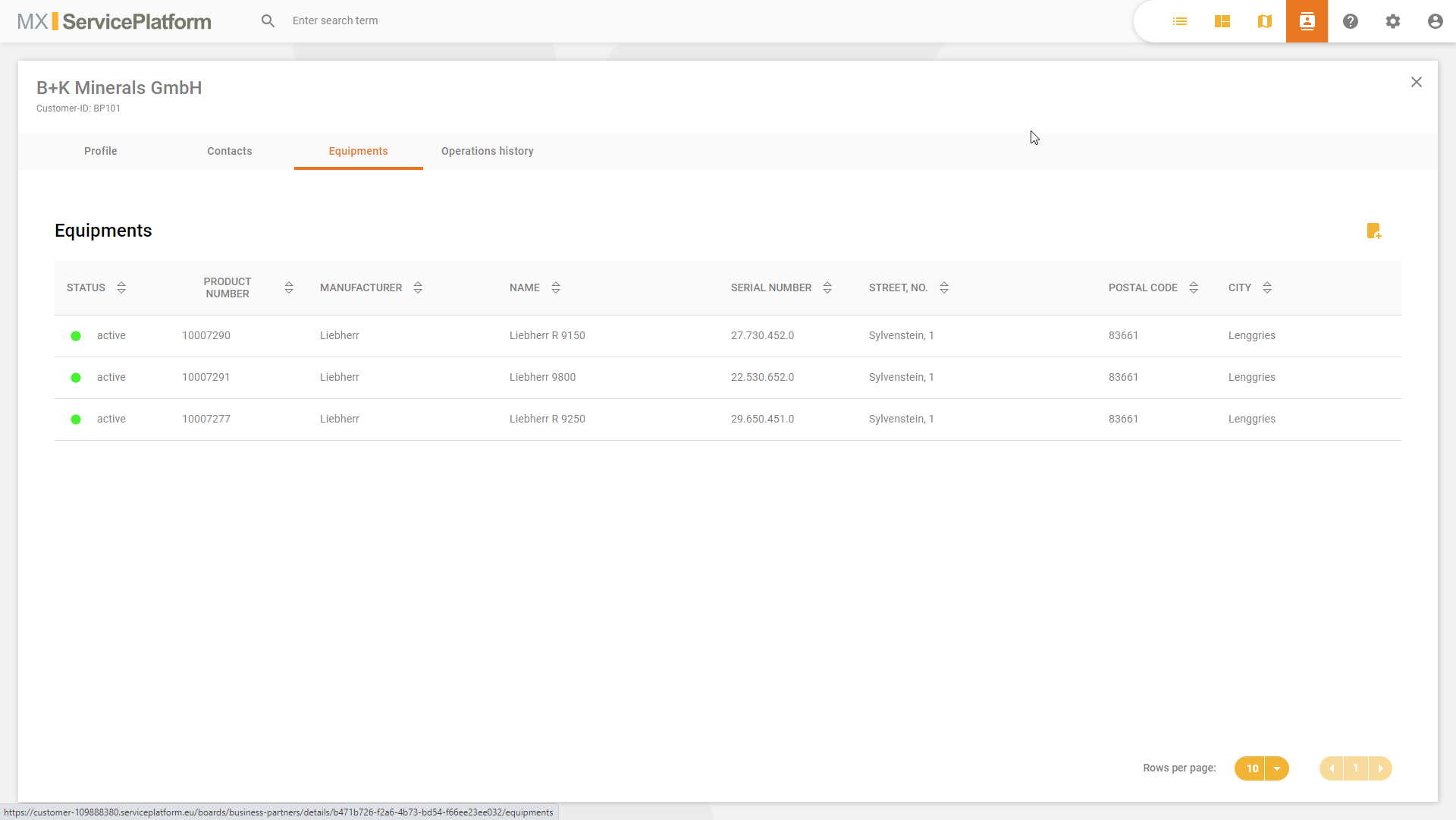Click Lenggries city in 10007277 row
Image resolution: width=1456 pixels, height=820 pixels.
pos(1252,419)
